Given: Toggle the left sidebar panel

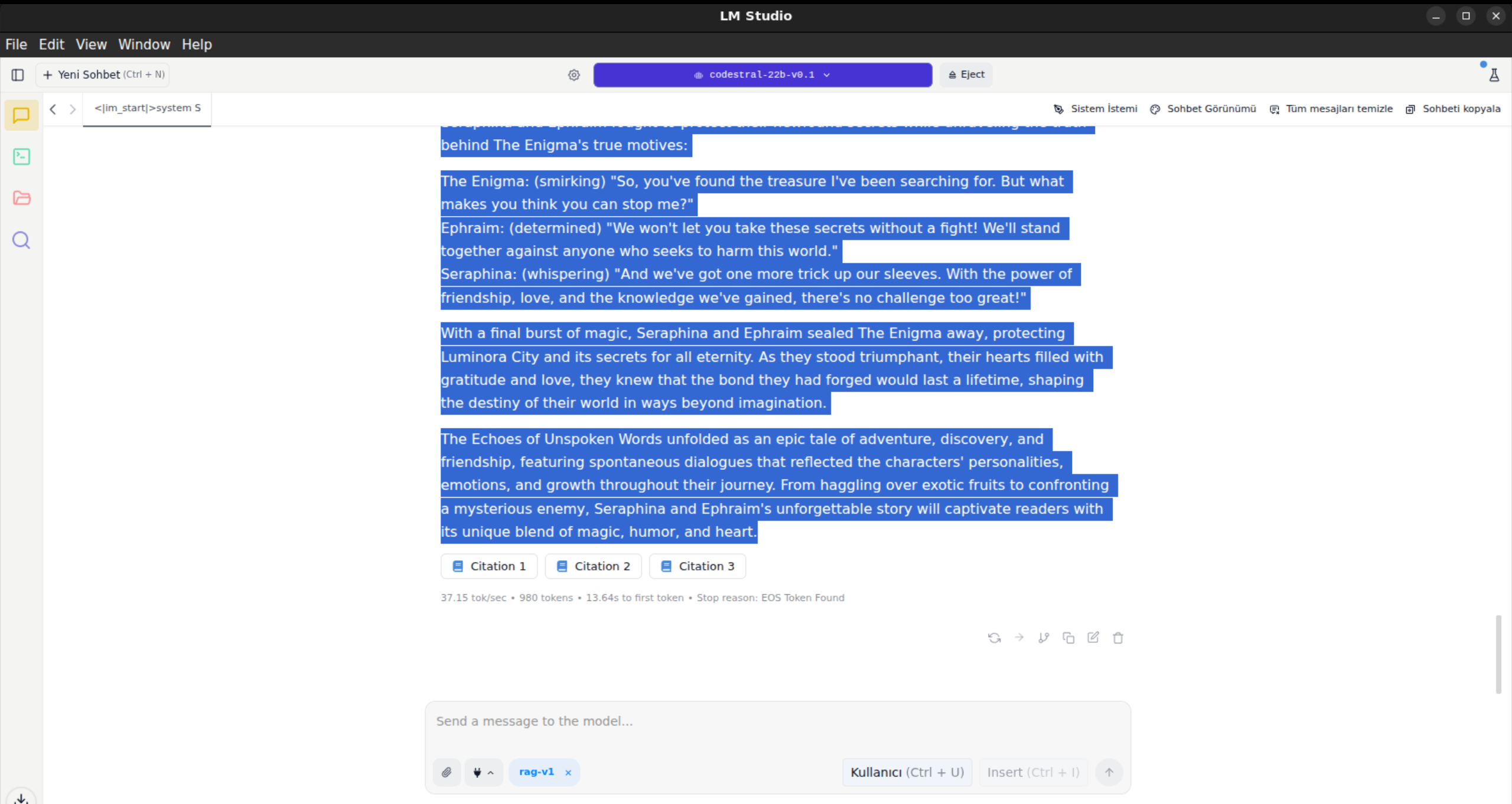Looking at the screenshot, I should coord(18,75).
